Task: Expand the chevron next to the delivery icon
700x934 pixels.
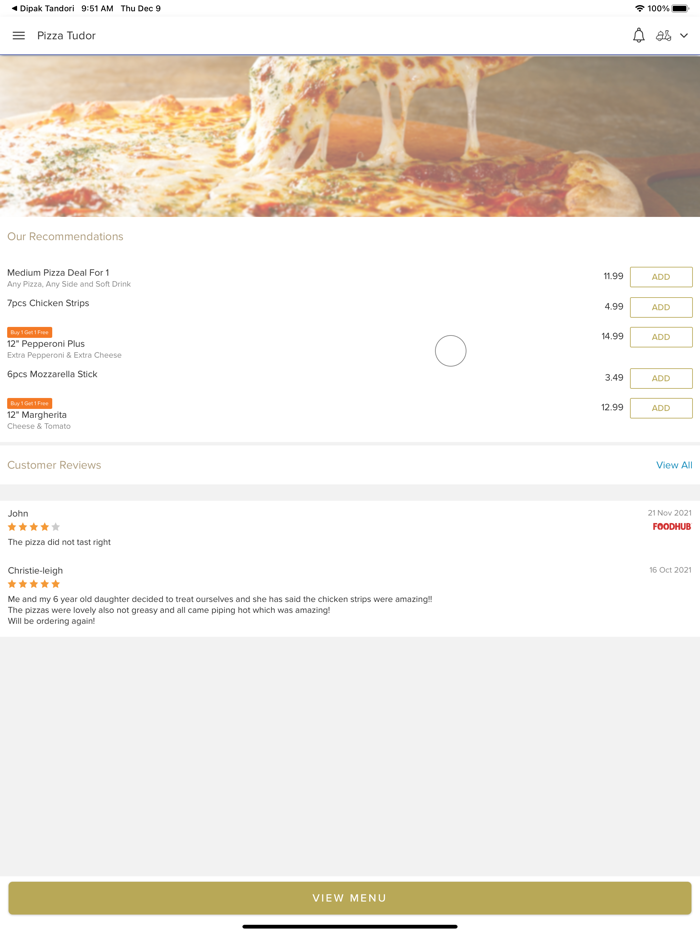Action: (687, 36)
